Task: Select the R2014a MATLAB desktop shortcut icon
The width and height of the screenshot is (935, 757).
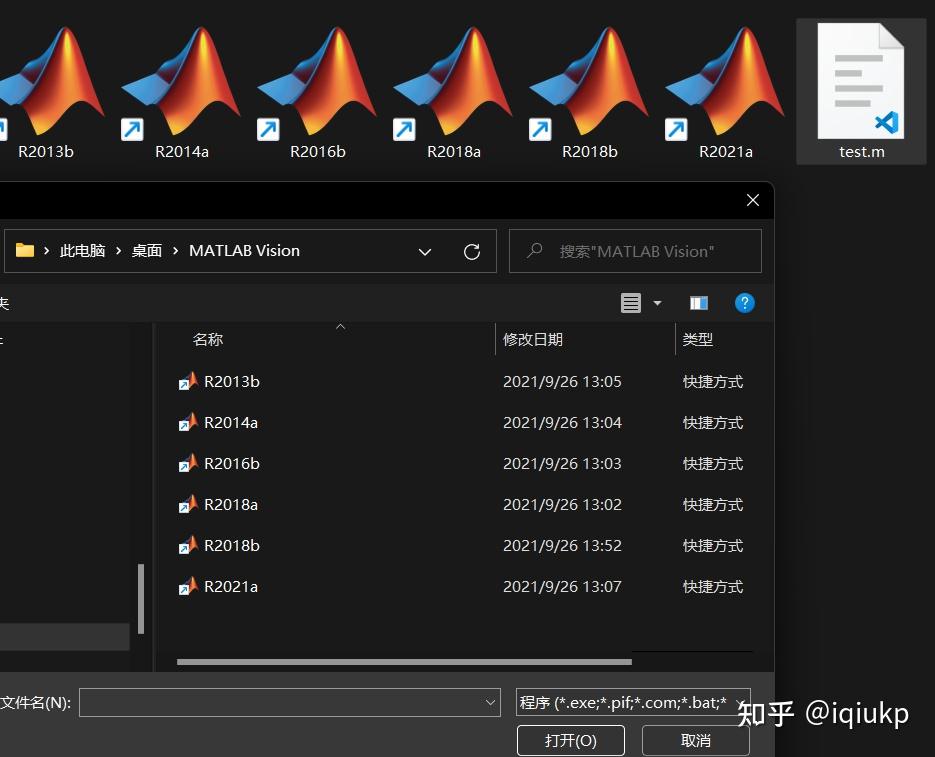Action: [181, 82]
